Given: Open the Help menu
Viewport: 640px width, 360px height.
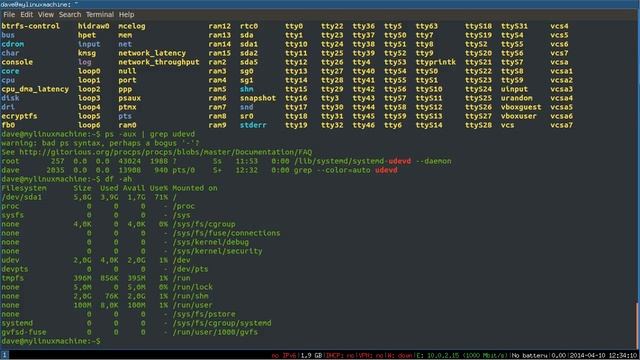Looking at the screenshot, I should point(126,15).
